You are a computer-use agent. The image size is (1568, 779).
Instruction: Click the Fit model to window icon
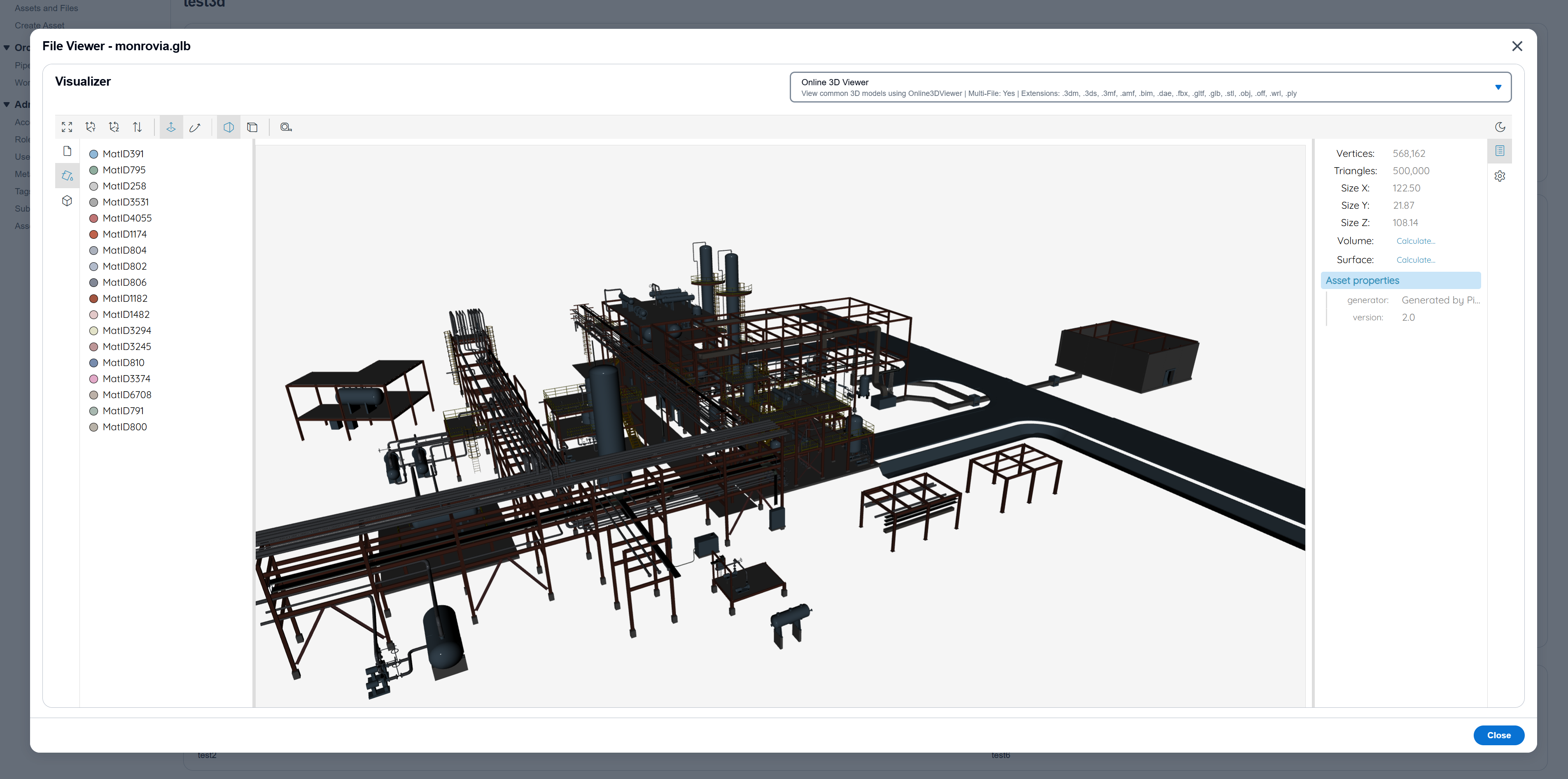tap(67, 127)
